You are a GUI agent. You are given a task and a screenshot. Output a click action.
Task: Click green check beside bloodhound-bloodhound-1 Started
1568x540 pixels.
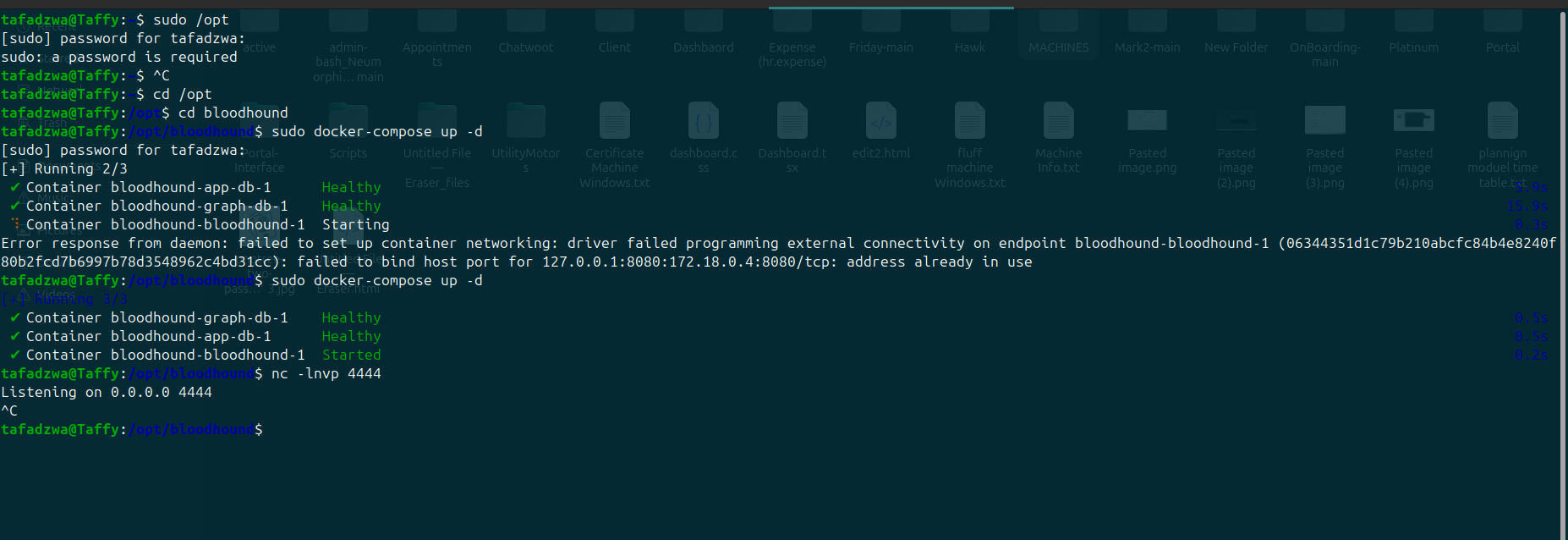click(14, 355)
